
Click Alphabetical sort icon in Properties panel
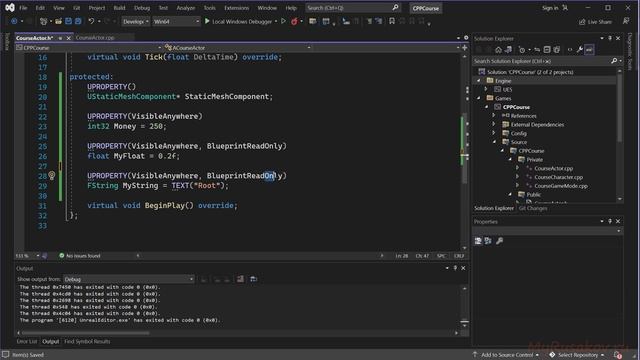488,241
